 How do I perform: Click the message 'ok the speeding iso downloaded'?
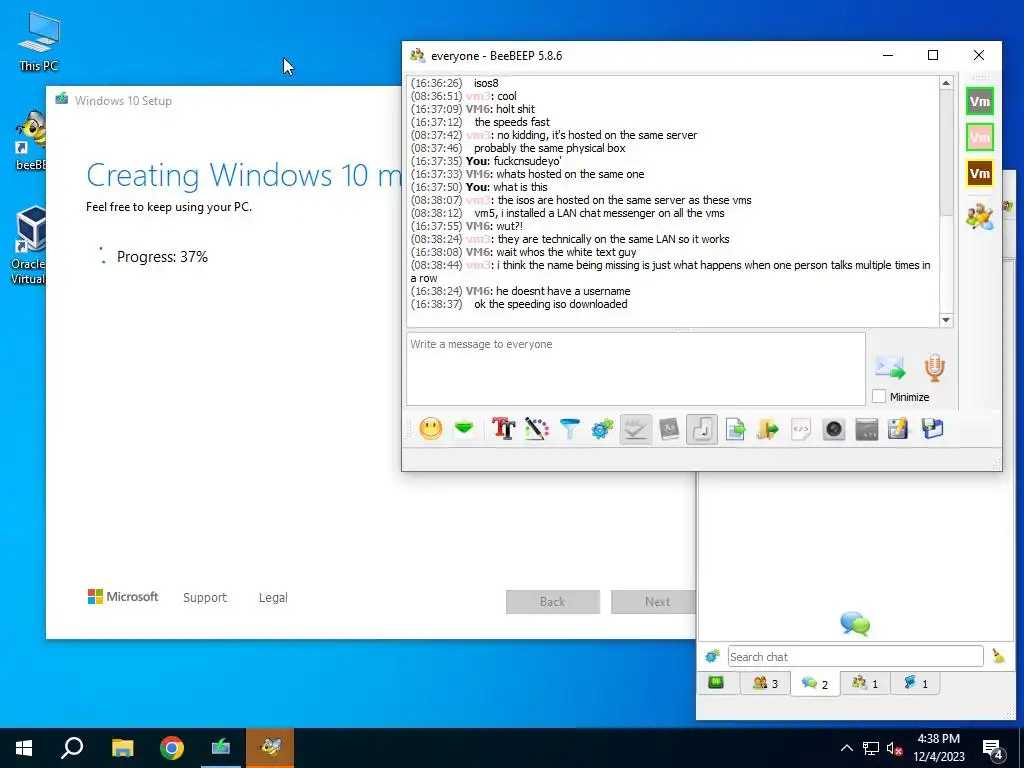[x=551, y=304]
